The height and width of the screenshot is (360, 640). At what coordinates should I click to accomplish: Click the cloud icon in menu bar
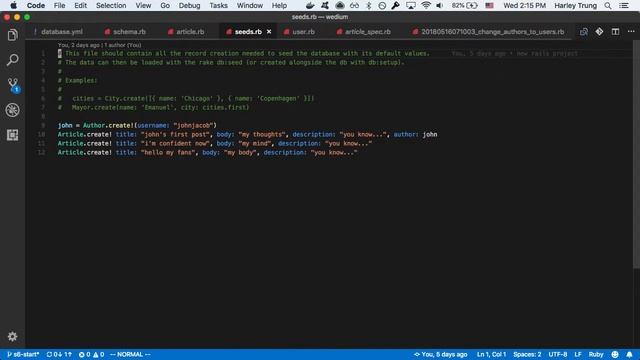pyautogui.click(x=340, y=6)
